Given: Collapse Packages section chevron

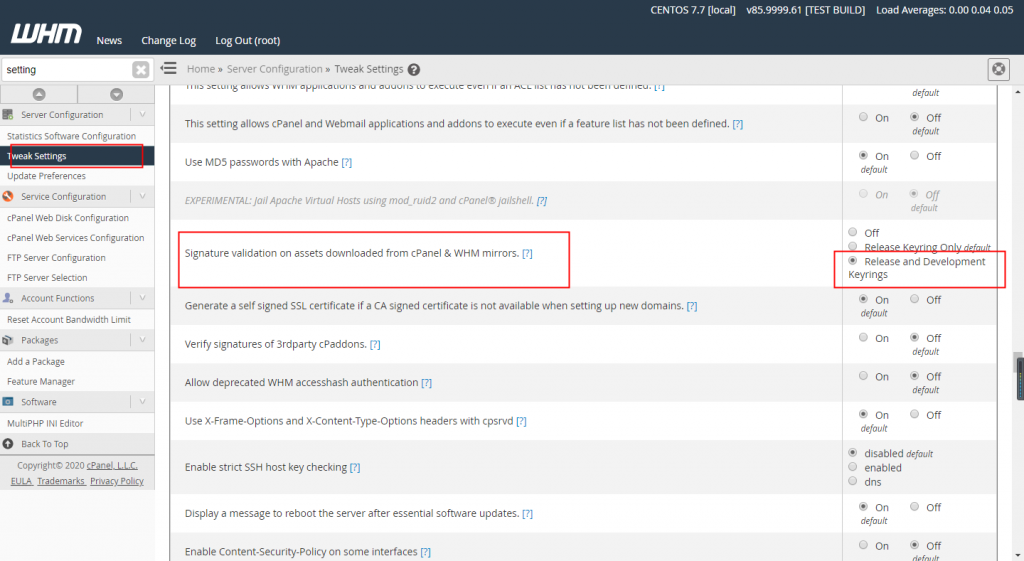Looking at the screenshot, I should coord(142,340).
